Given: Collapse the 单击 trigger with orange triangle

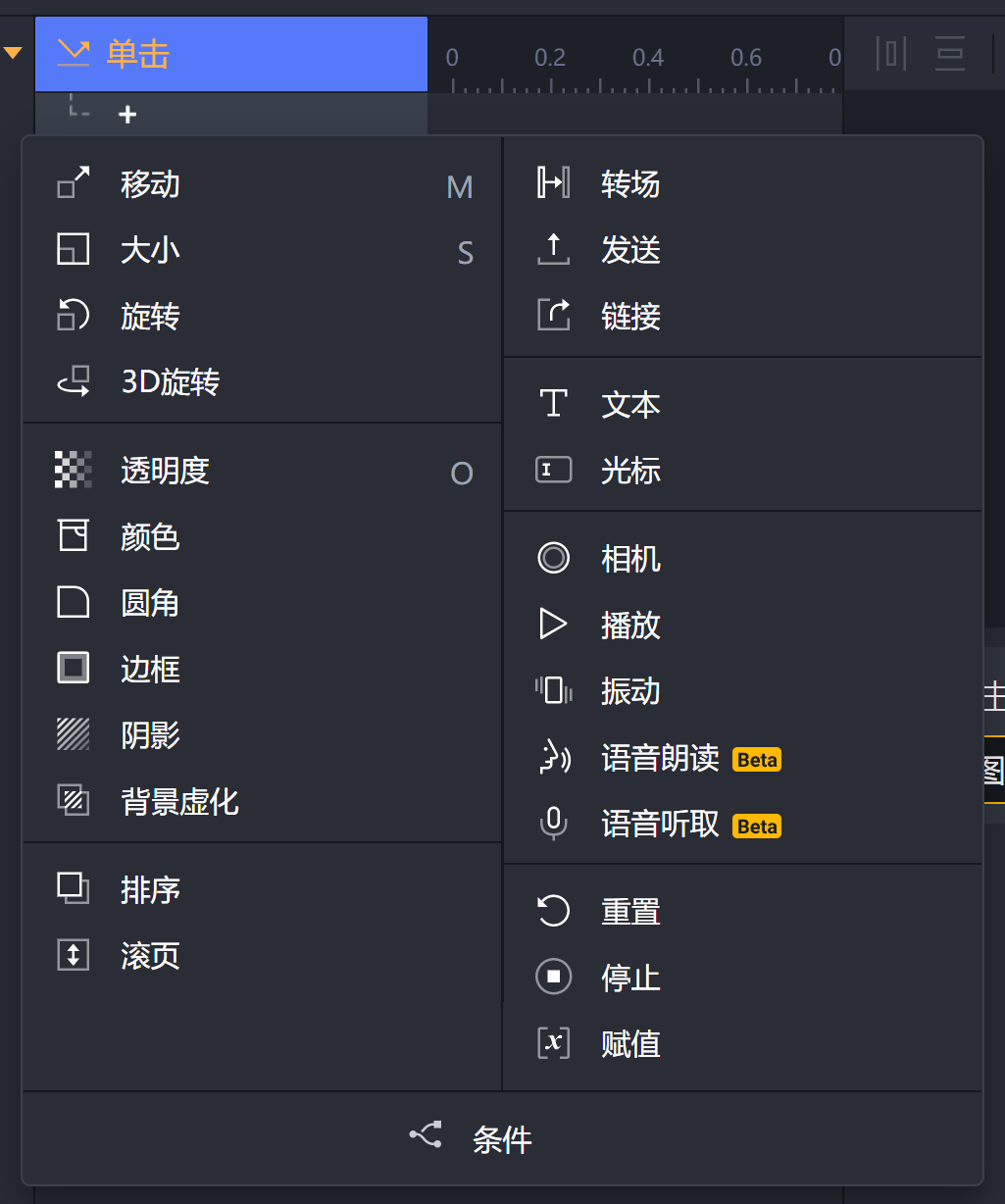Looking at the screenshot, I should [13, 53].
